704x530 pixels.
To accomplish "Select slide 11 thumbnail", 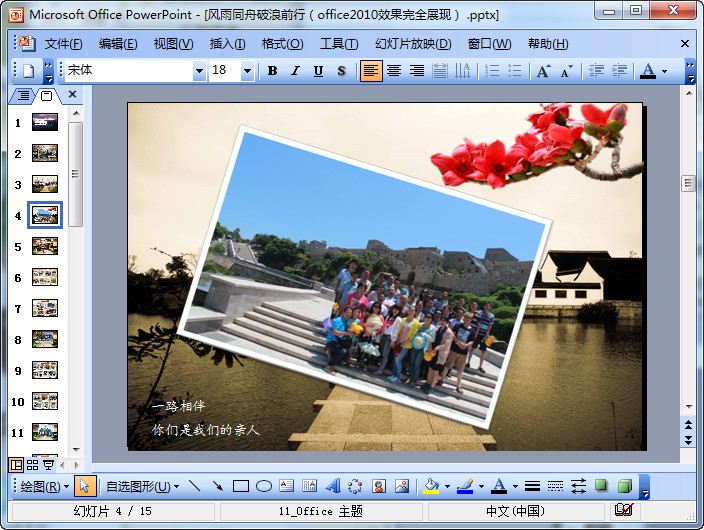I will [45, 432].
